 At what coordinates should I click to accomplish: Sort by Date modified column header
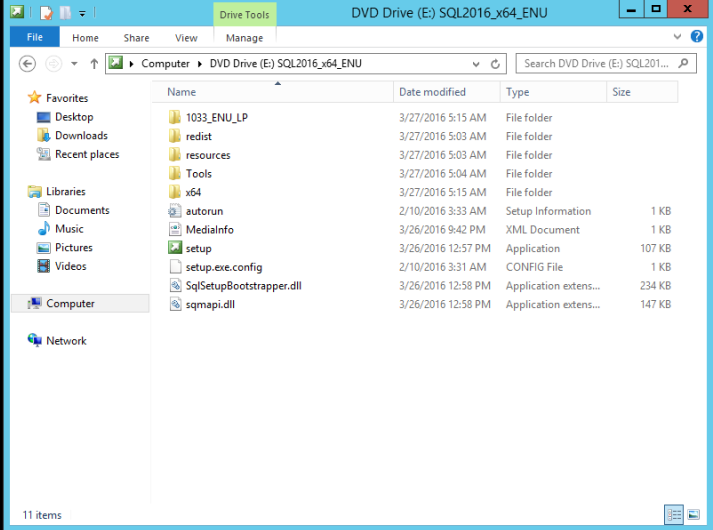447,92
